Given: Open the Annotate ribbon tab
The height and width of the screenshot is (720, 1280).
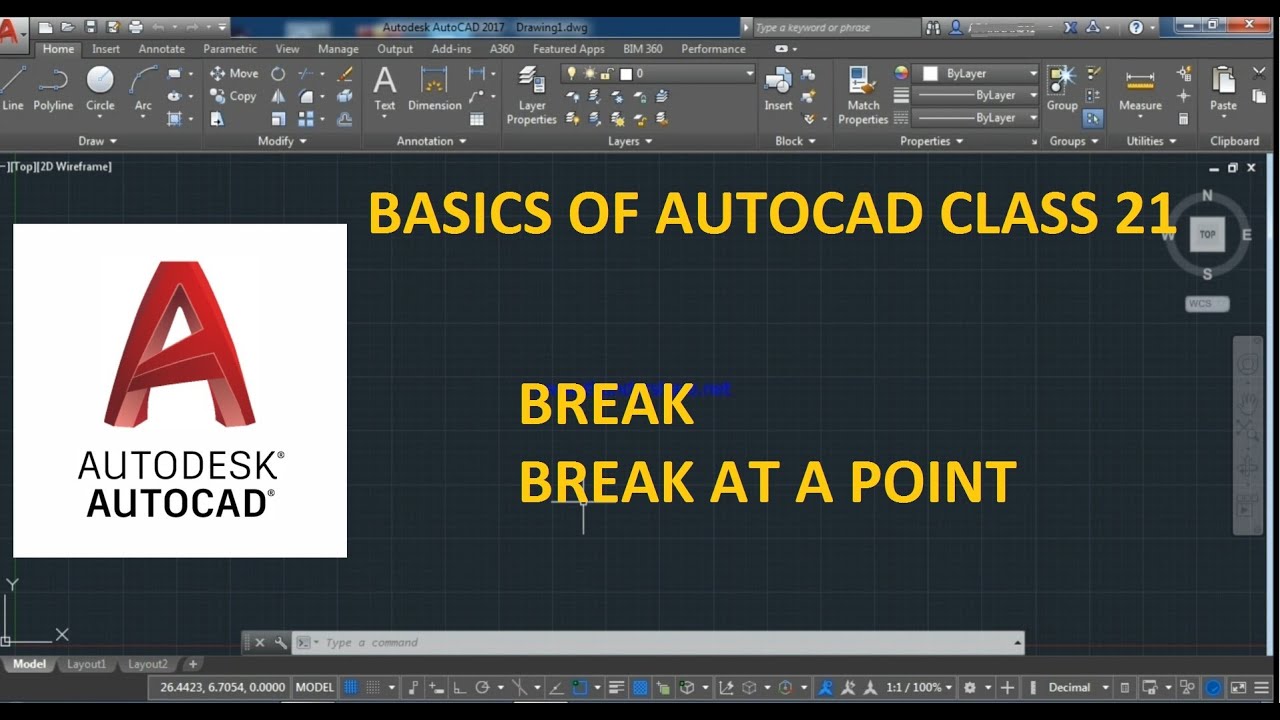Looking at the screenshot, I should coord(162,49).
